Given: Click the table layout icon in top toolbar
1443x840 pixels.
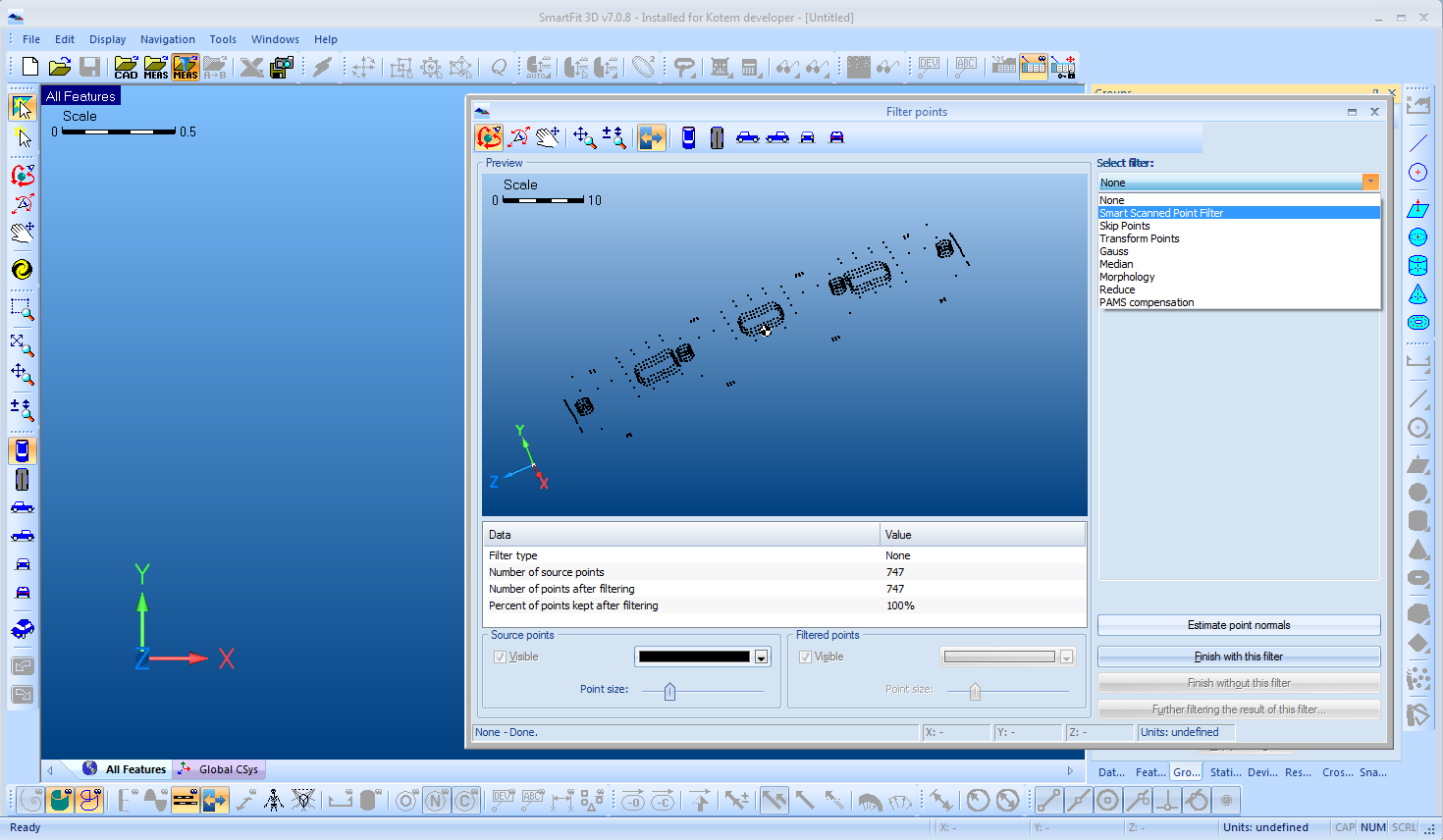Looking at the screenshot, I should (x=1034, y=67).
